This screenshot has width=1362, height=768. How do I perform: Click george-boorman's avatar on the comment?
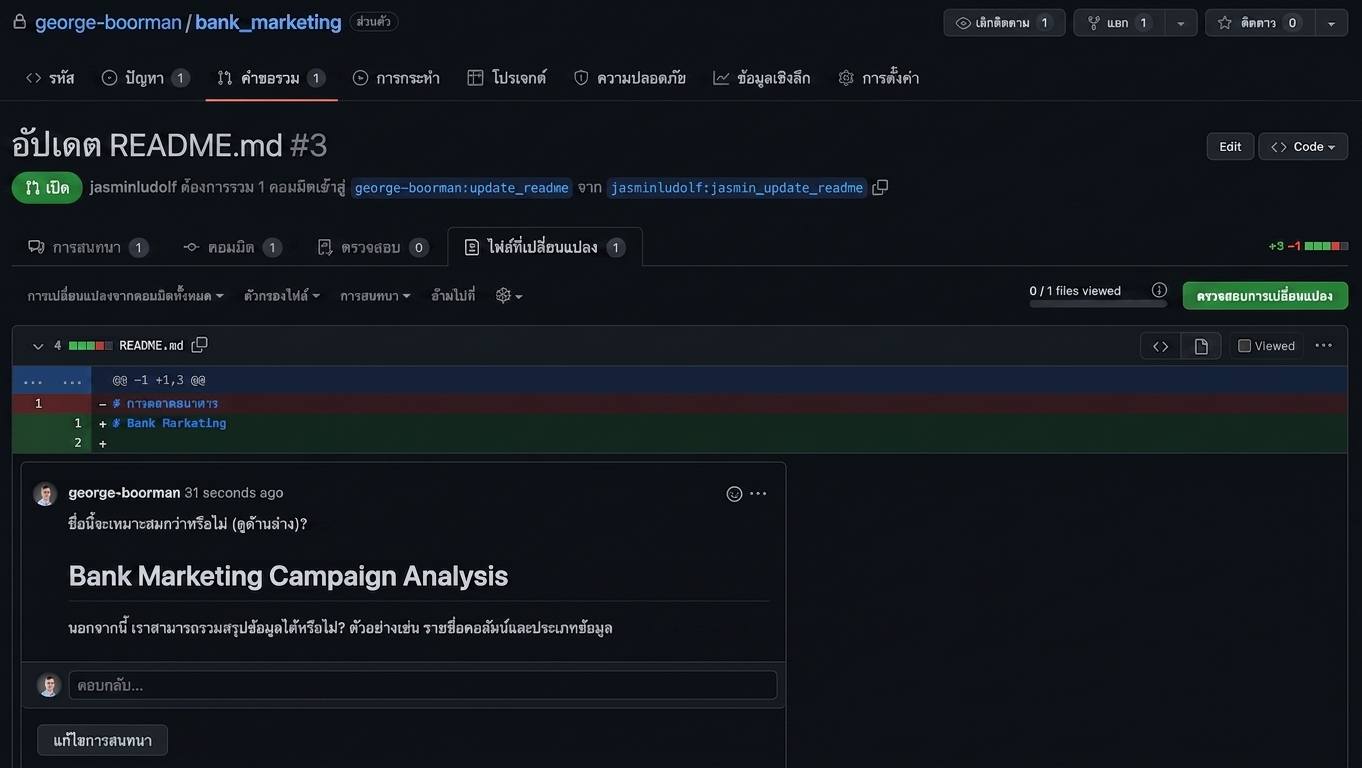(x=45, y=494)
